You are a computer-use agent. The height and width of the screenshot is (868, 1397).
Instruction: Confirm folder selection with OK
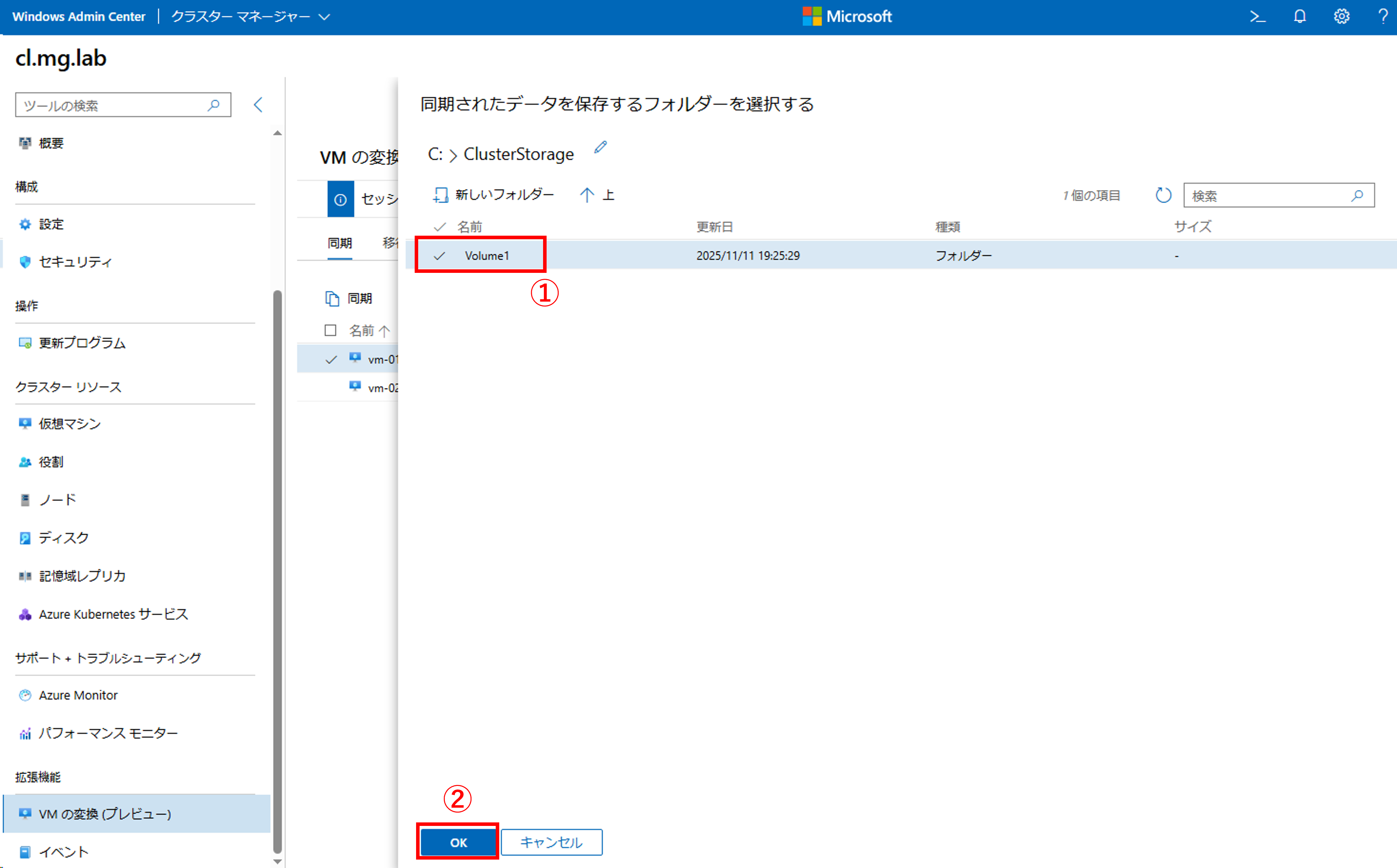457,842
